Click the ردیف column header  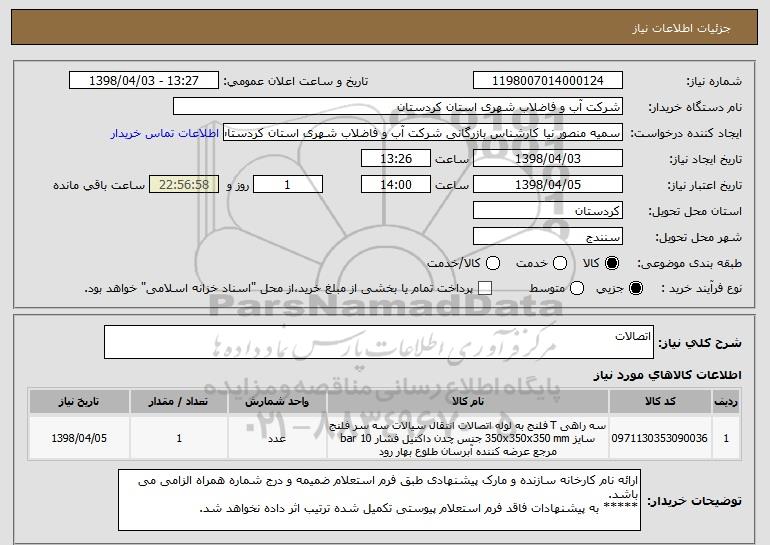tap(726, 402)
